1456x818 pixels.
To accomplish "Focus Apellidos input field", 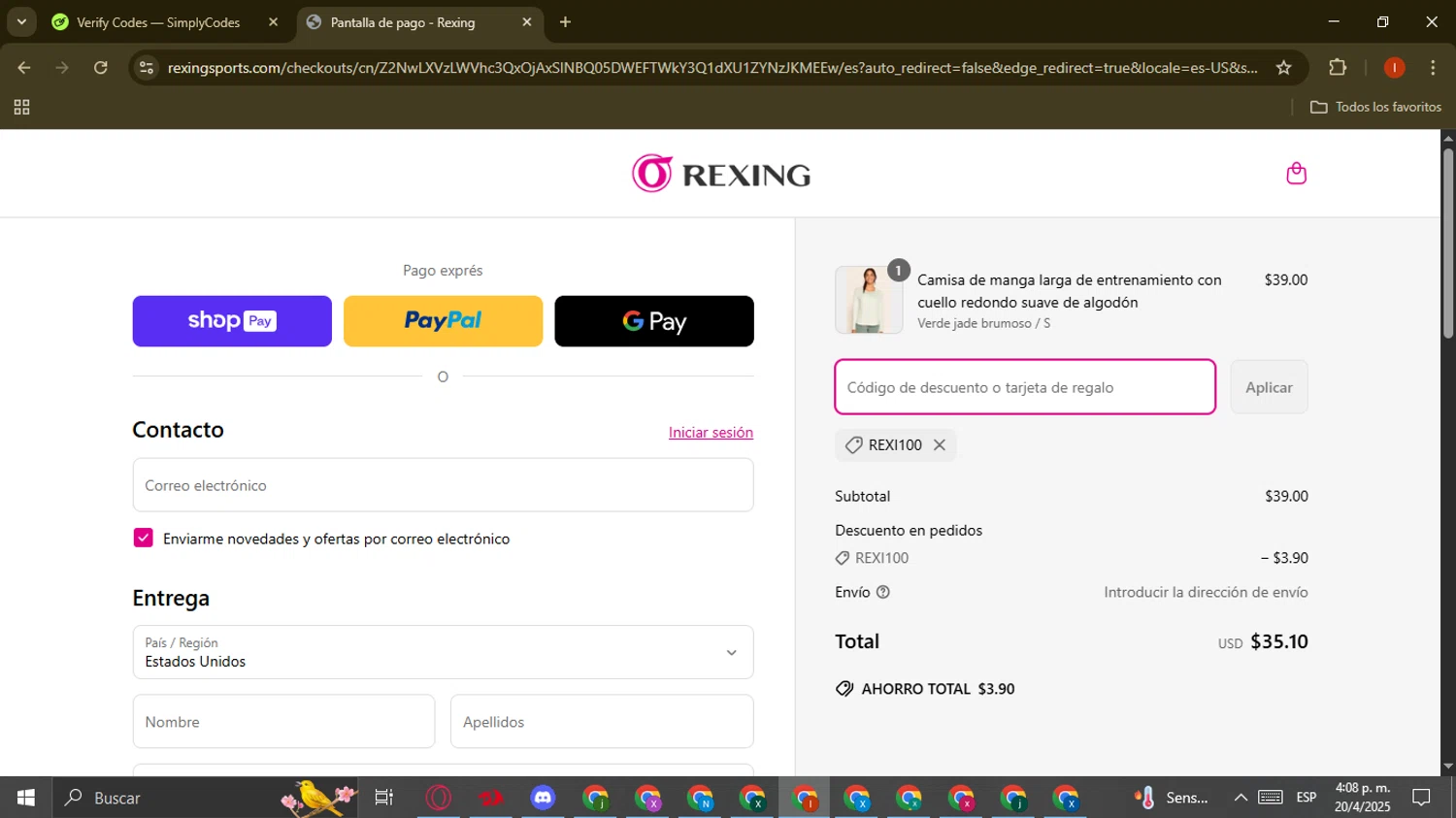I will [602, 722].
